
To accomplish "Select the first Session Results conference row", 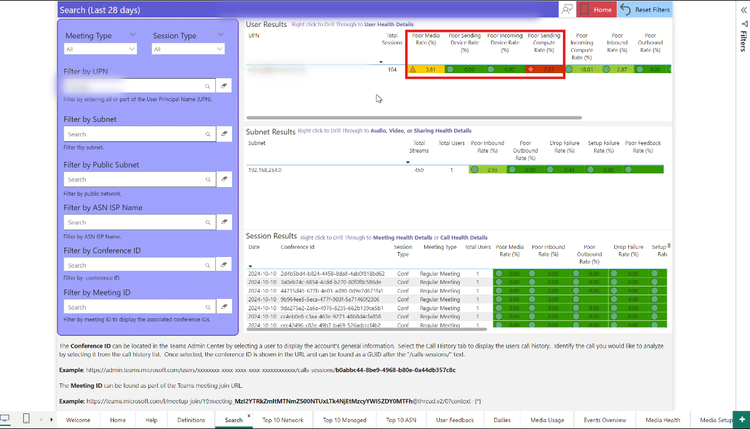I will point(318,273).
